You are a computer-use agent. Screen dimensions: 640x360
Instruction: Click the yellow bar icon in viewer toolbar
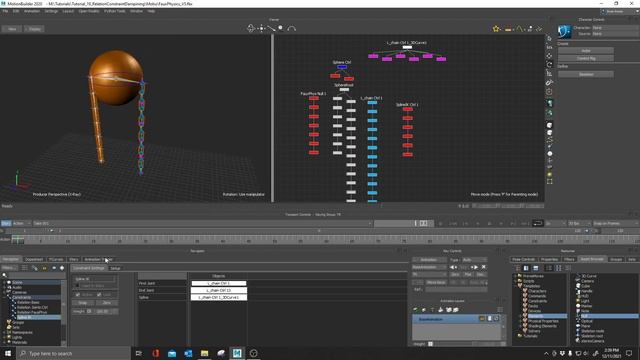(x=508, y=29)
